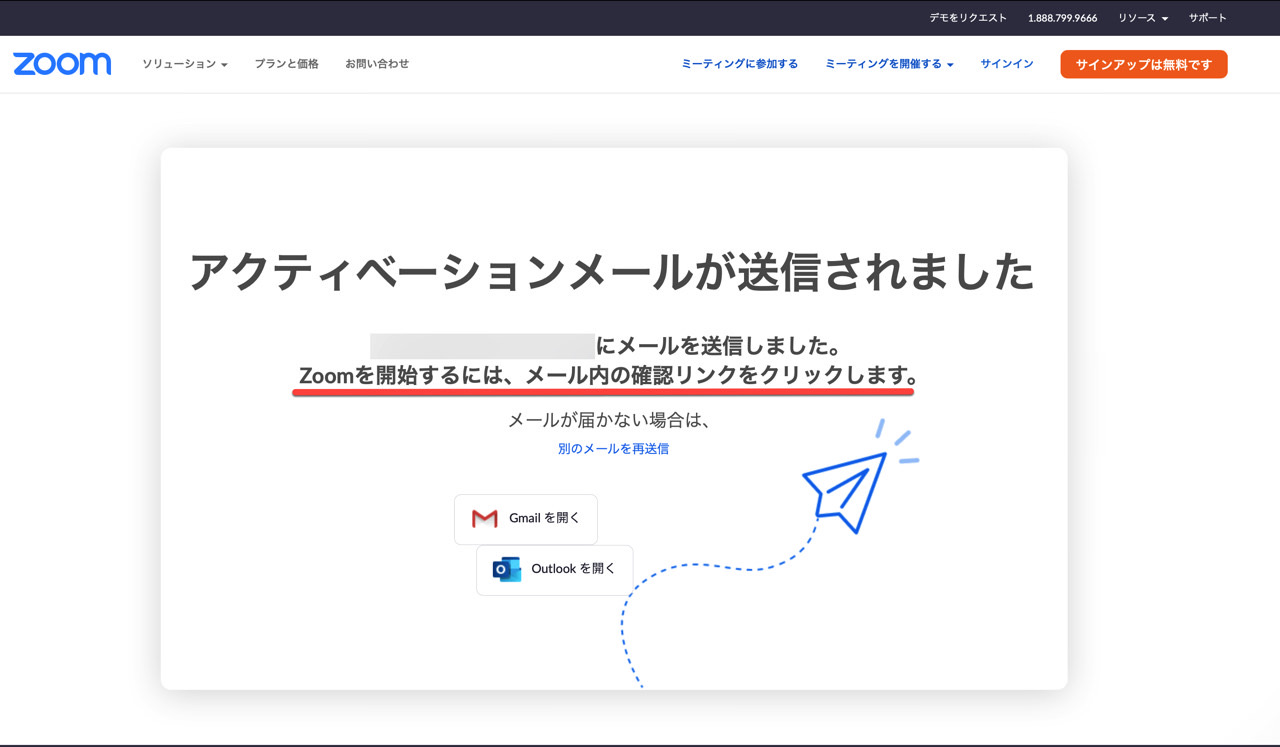The width and height of the screenshot is (1280, 747).
Task: Click the orange サインアップは無料です button
Action: 1144,64
